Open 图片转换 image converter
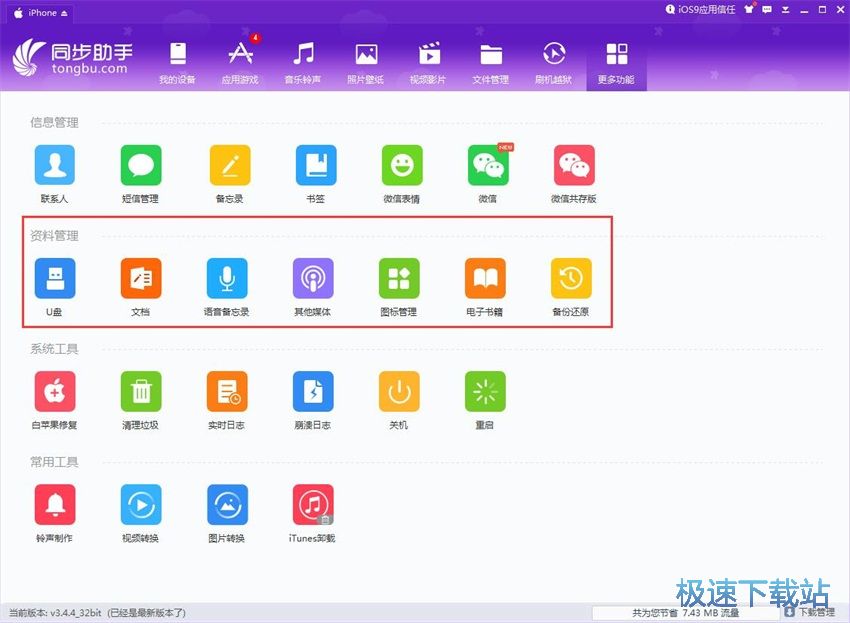This screenshot has height=623, width=850. point(227,504)
